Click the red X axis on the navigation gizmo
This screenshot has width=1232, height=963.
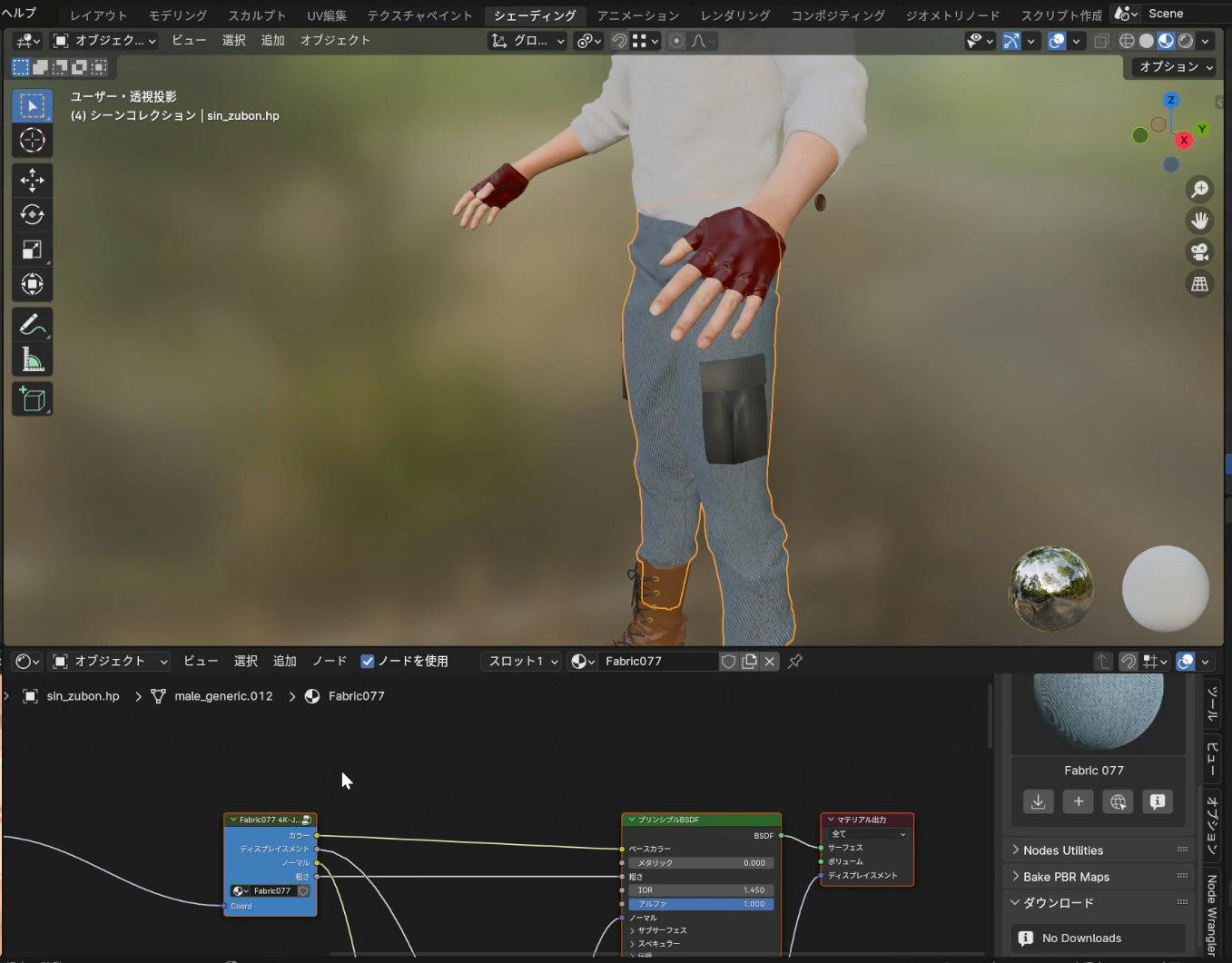point(1184,140)
